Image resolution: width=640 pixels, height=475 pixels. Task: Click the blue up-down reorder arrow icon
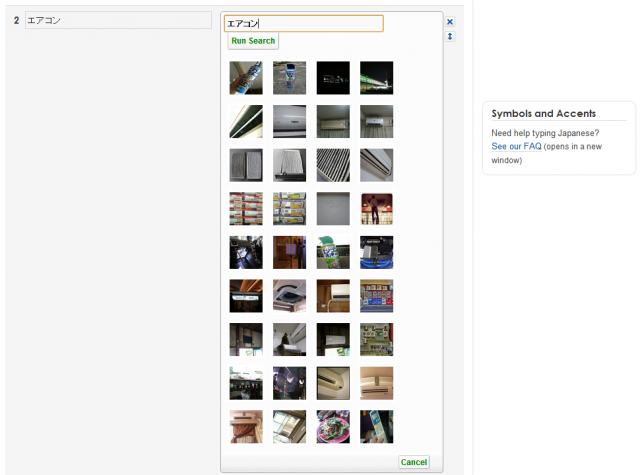450,36
